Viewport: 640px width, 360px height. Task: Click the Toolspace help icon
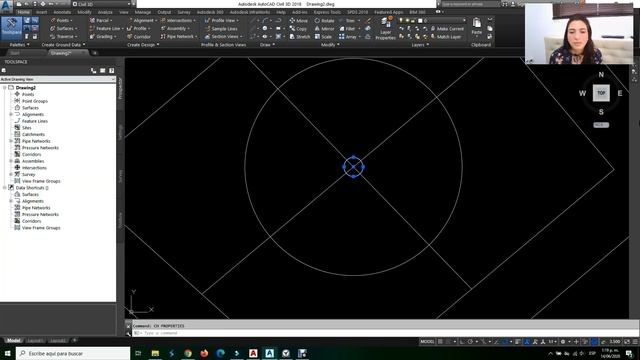click(x=111, y=71)
